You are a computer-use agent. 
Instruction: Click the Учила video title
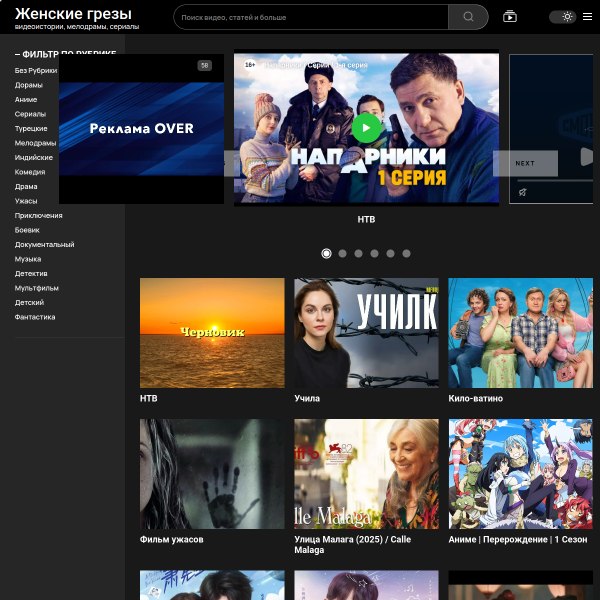click(x=307, y=399)
